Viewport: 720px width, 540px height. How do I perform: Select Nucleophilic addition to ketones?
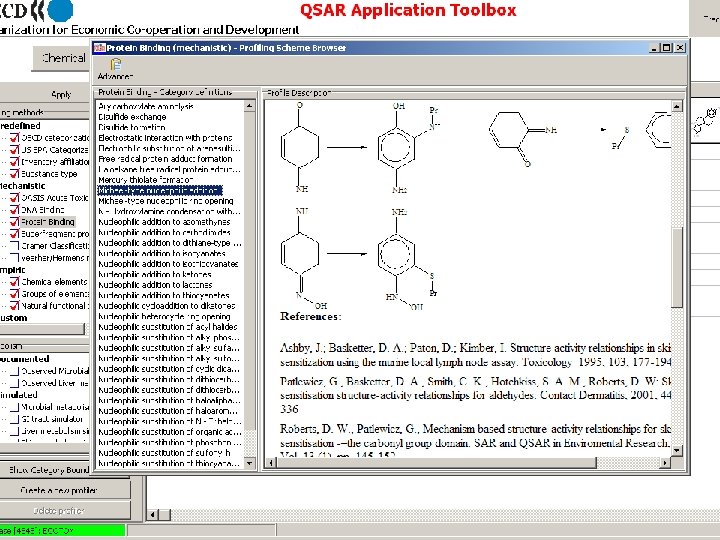[x=155, y=275]
